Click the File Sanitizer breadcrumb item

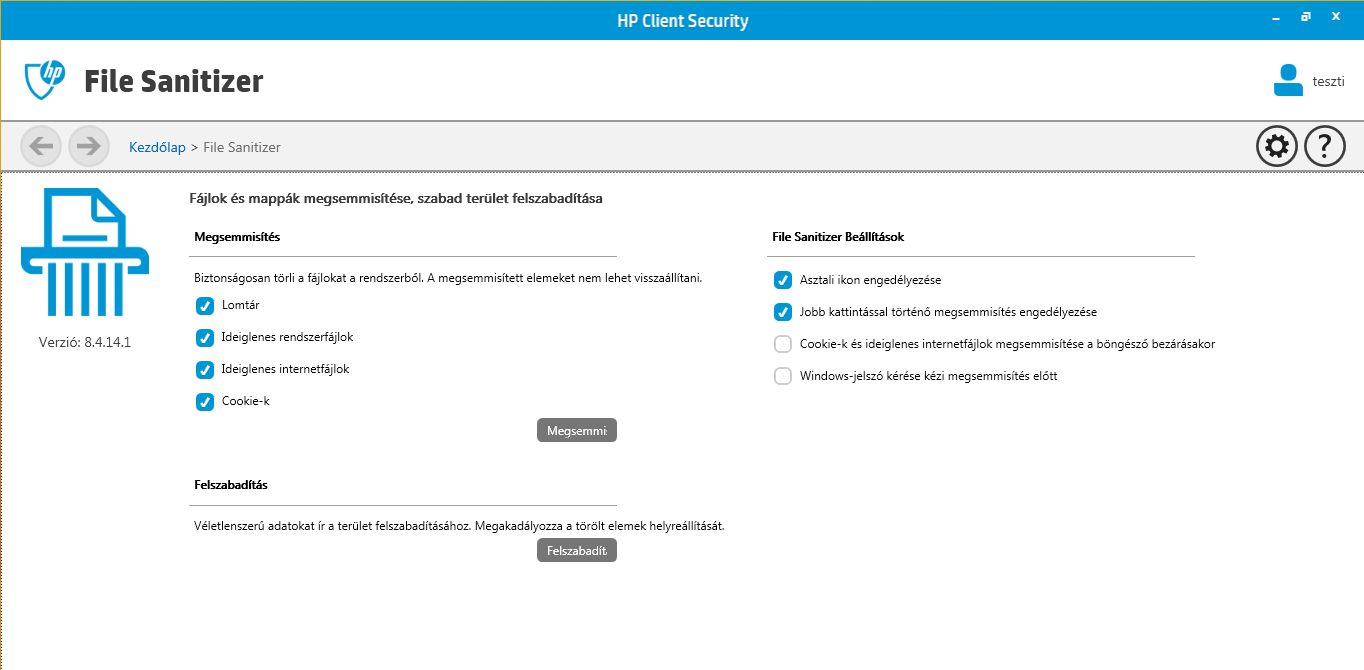click(242, 148)
